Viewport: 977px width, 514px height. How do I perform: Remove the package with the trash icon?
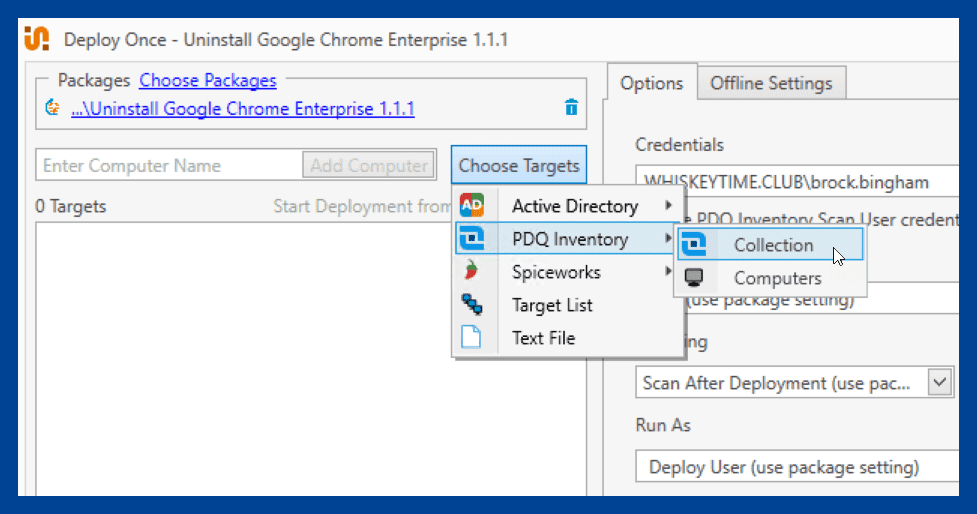[x=571, y=107]
